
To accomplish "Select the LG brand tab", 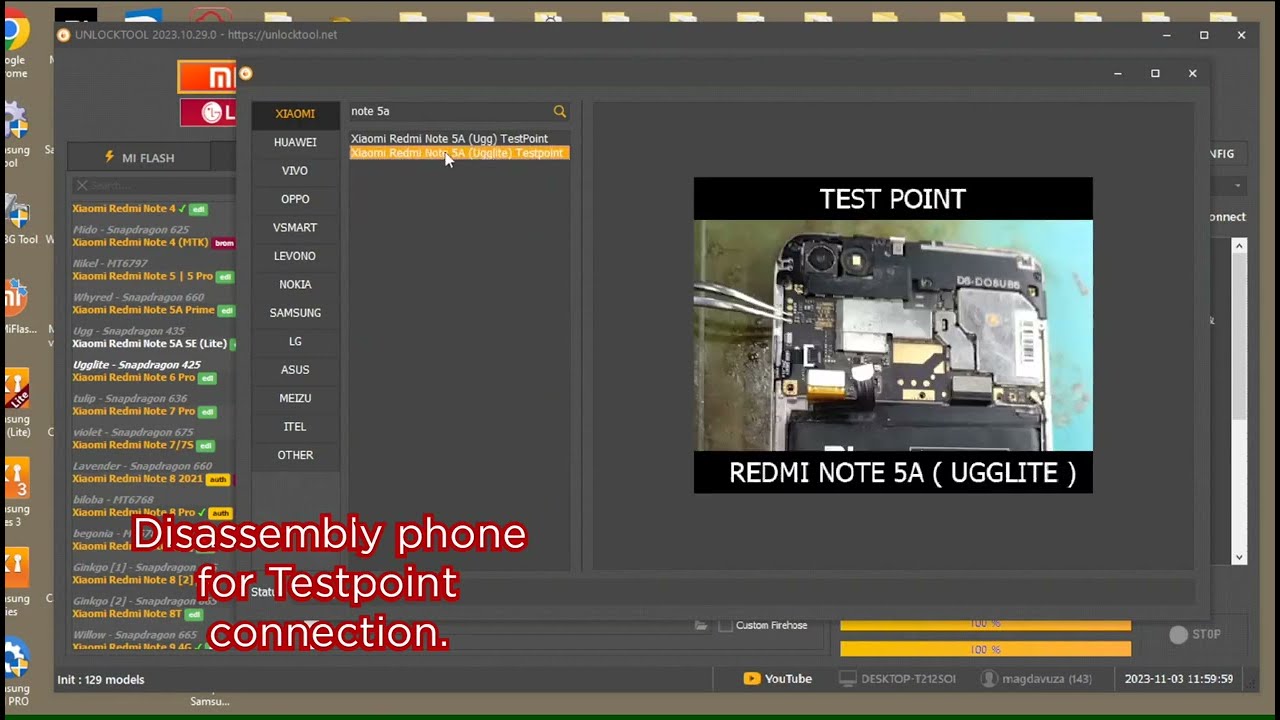I will pyautogui.click(x=295, y=341).
